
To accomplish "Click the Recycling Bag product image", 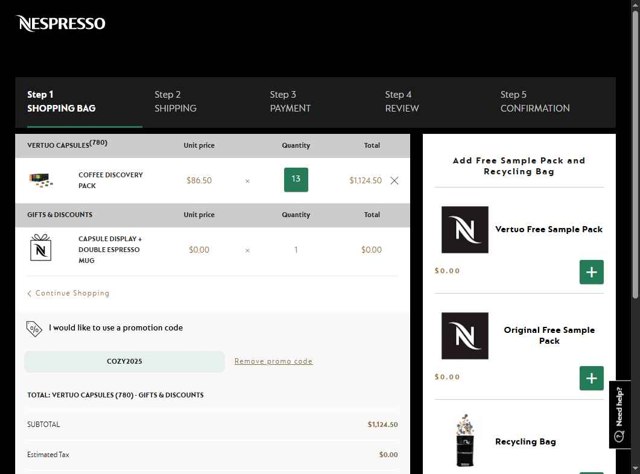I will [465, 441].
